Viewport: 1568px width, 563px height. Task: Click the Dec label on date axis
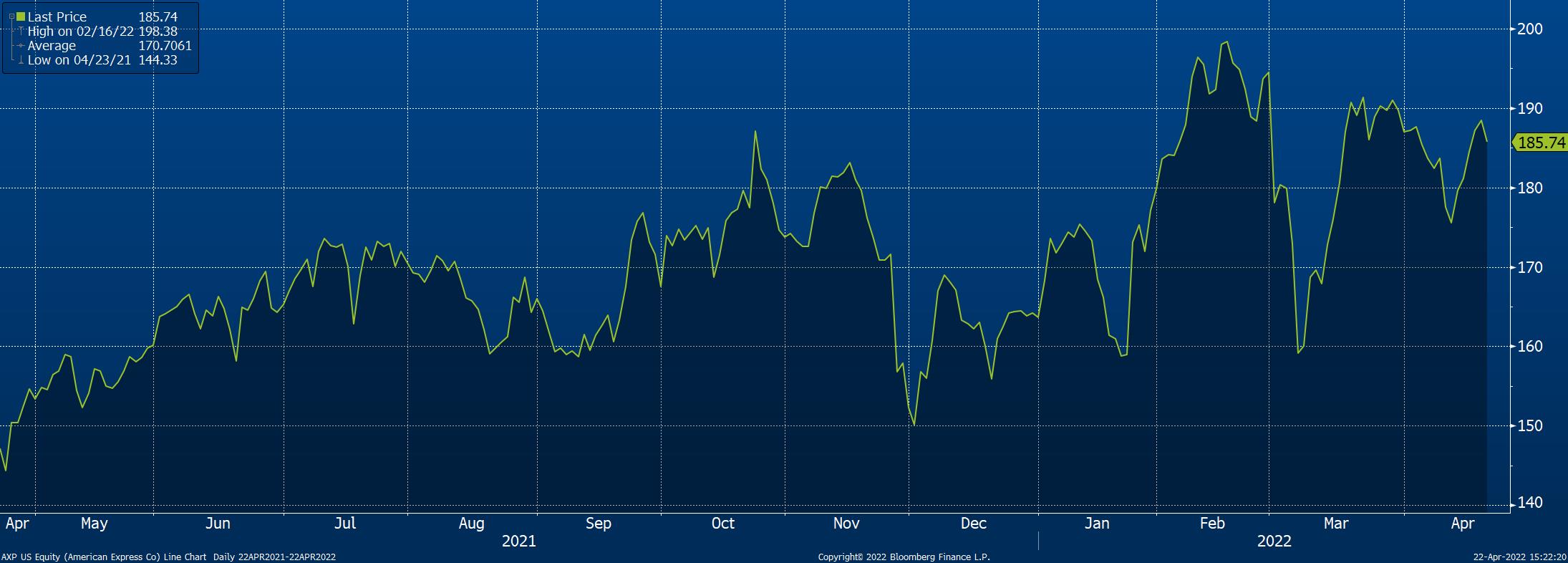tap(974, 524)
